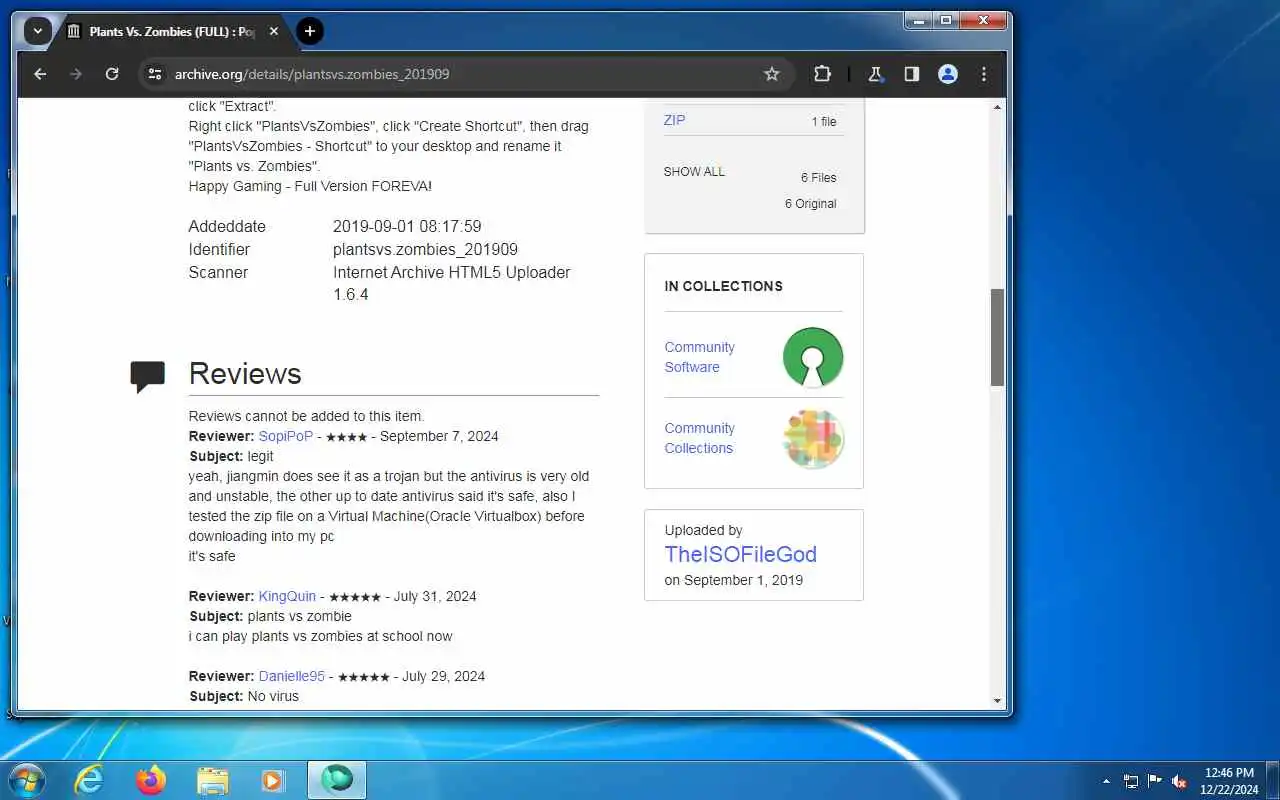The image size is (1280, 800).
Task: Open a new browser tab
Action: tap(310, 31)
